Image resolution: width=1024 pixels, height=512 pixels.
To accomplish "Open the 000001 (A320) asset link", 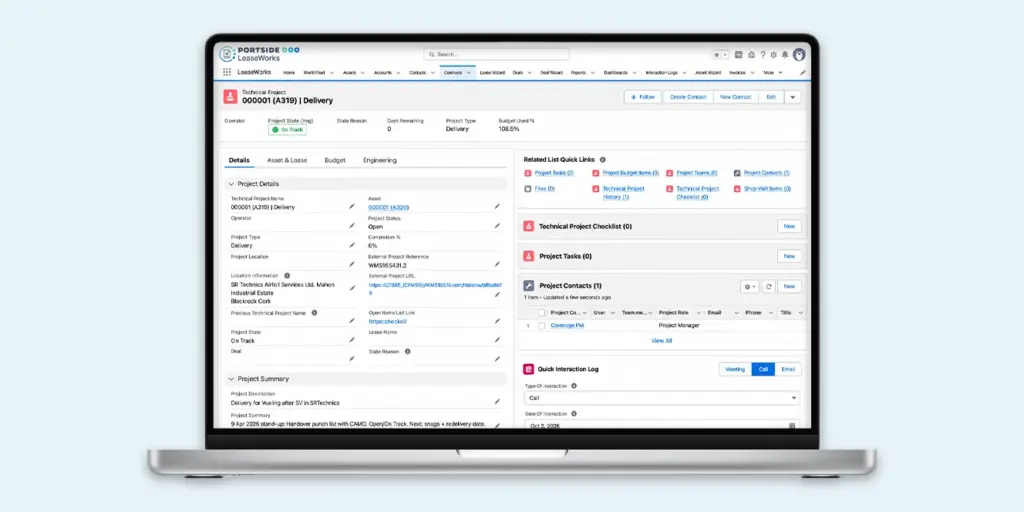I will point(389,207).
